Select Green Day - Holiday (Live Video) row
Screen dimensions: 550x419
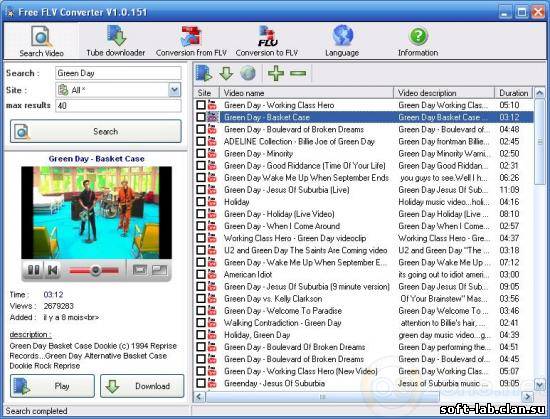[x=364, y=214]
